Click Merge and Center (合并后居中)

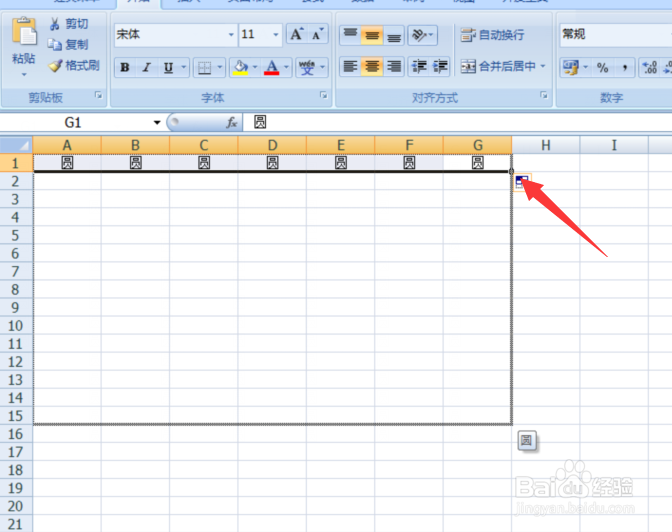498,66
